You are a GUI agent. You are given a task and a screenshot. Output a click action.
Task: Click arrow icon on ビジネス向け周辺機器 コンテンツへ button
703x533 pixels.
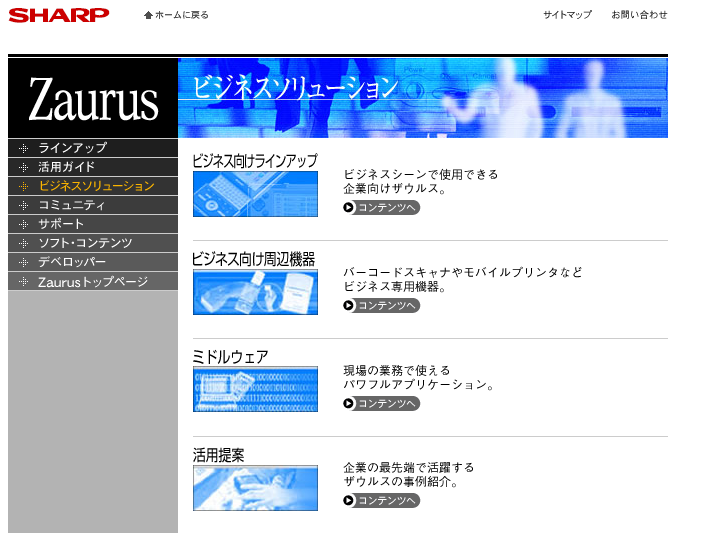349,306
